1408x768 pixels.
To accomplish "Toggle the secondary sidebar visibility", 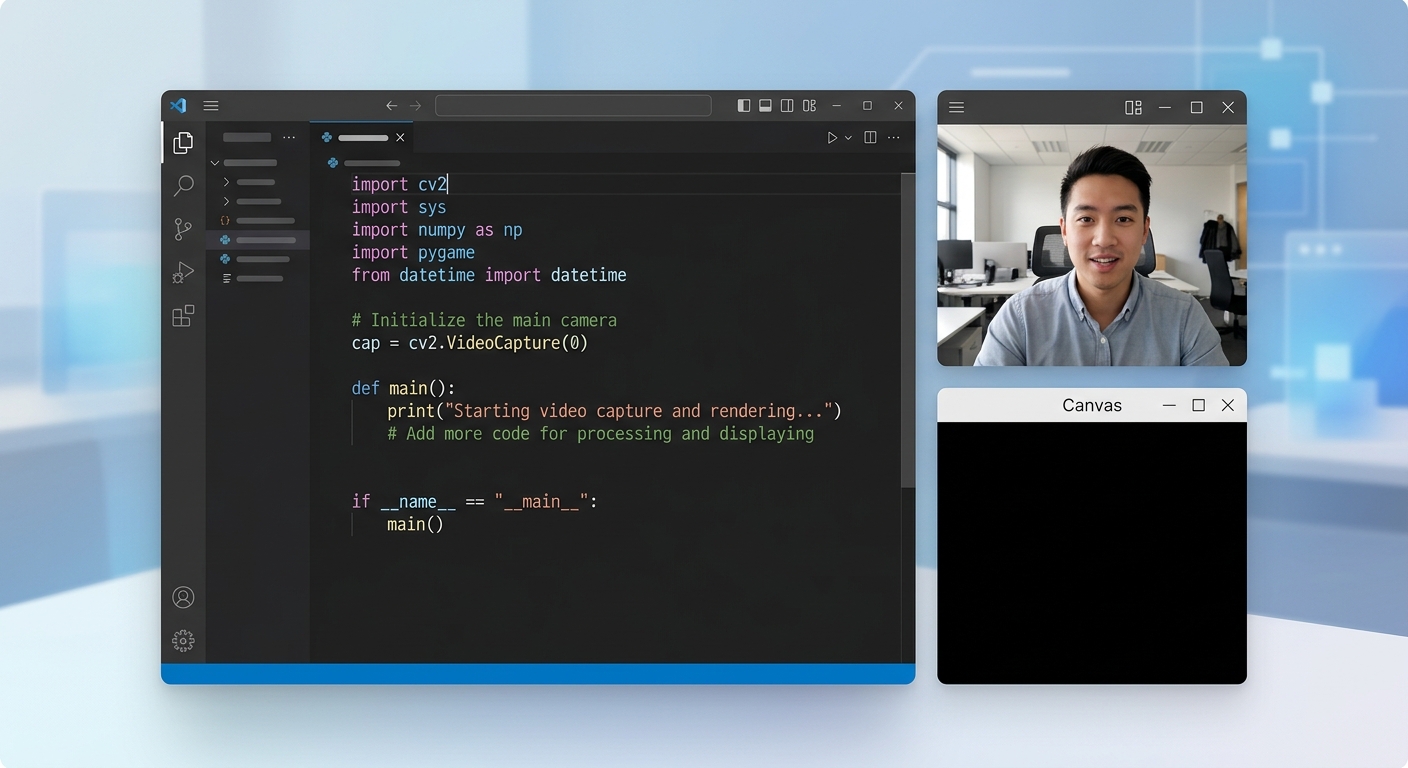I will point(787,105).
